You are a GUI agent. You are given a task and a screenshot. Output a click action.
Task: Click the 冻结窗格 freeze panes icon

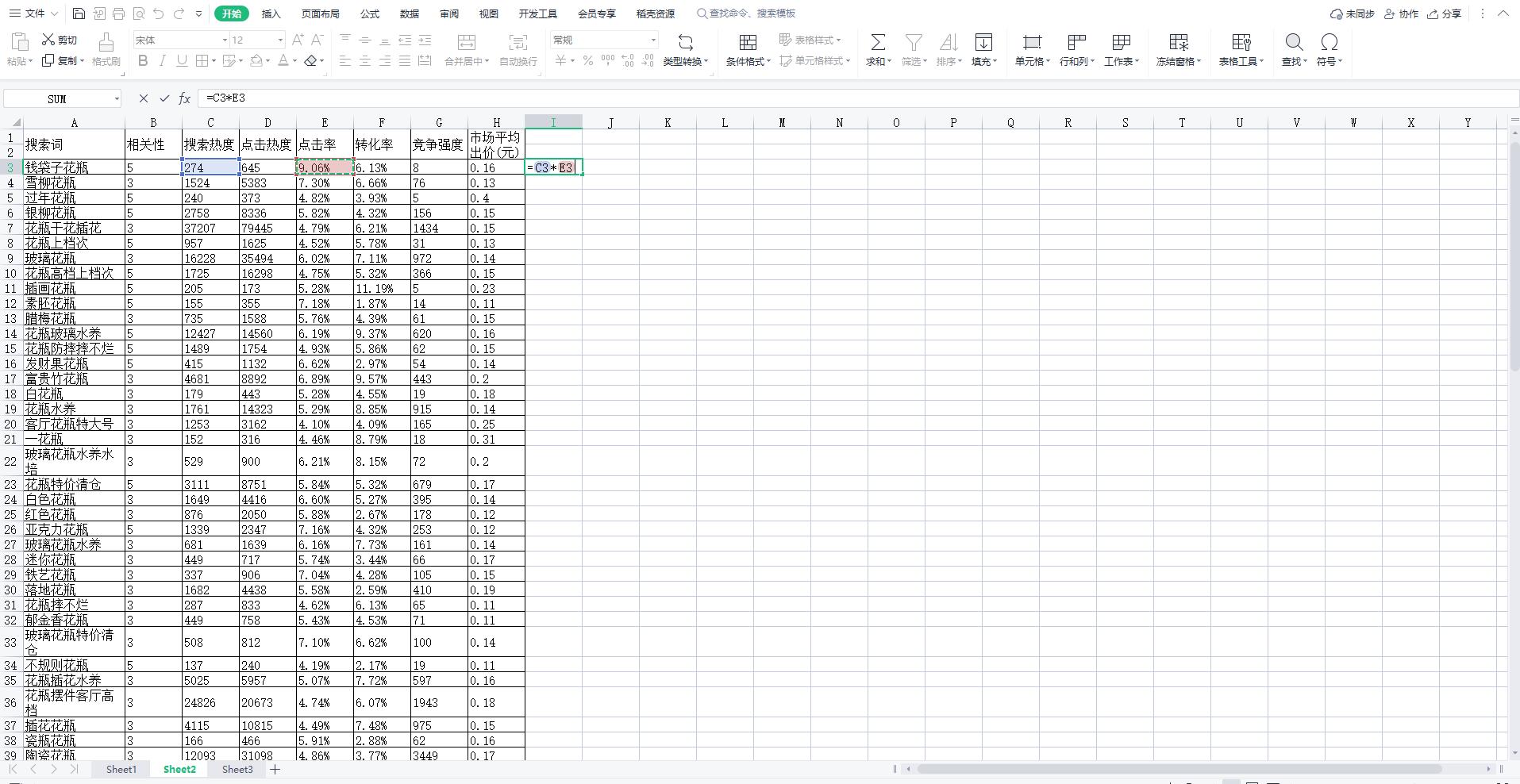1179,42
